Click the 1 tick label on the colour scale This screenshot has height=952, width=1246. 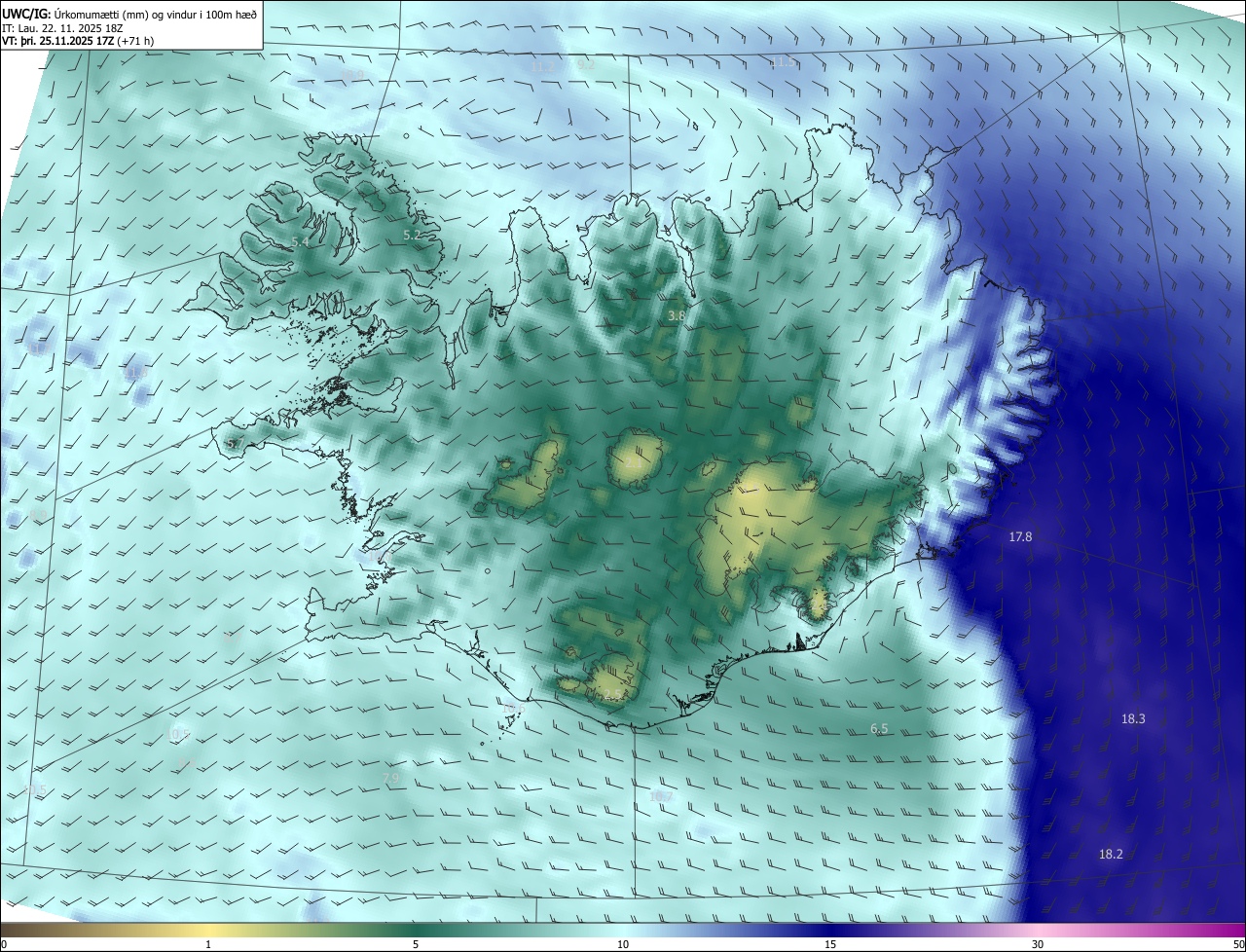pyautogui.click(x=208, y=944)
